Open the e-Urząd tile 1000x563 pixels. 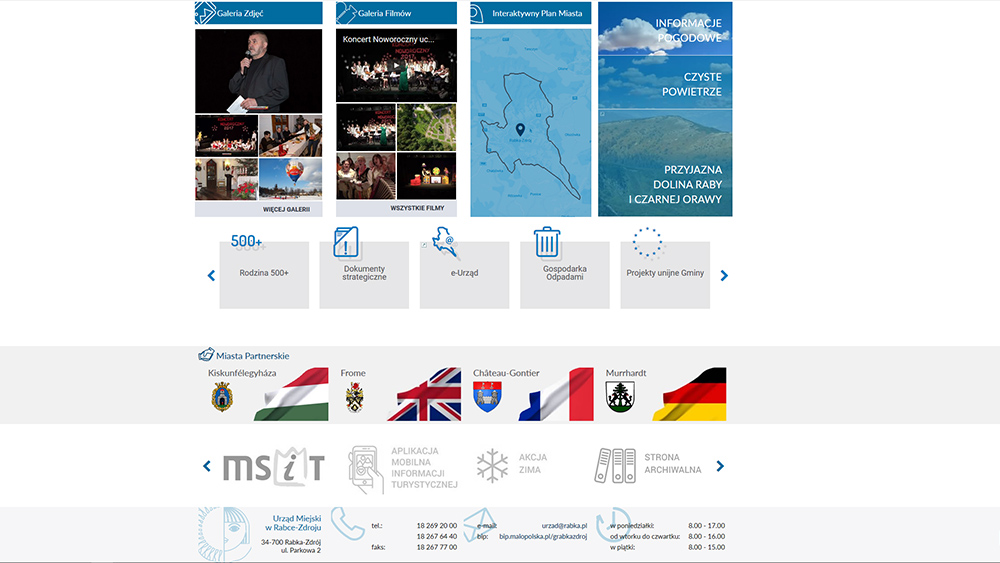464,273
